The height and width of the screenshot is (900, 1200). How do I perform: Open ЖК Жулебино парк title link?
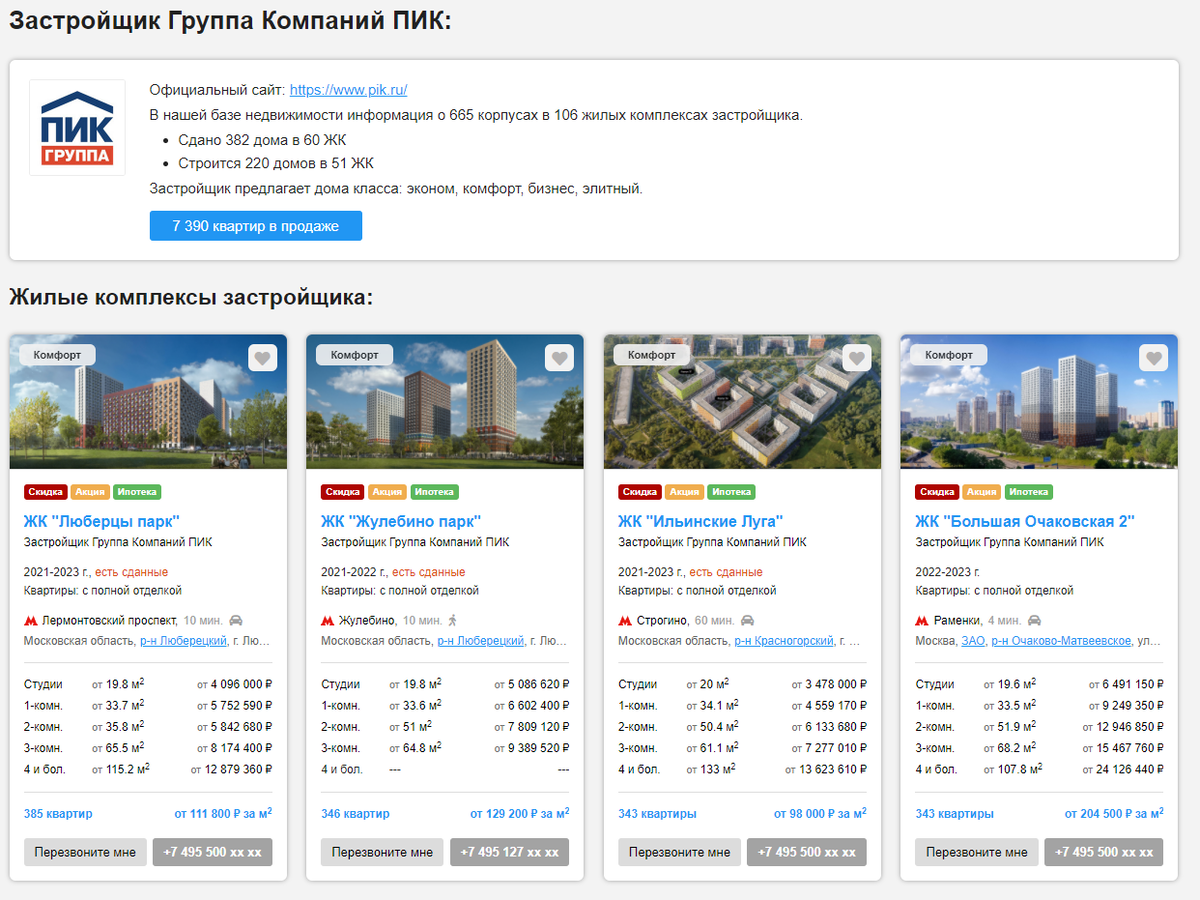401,521
